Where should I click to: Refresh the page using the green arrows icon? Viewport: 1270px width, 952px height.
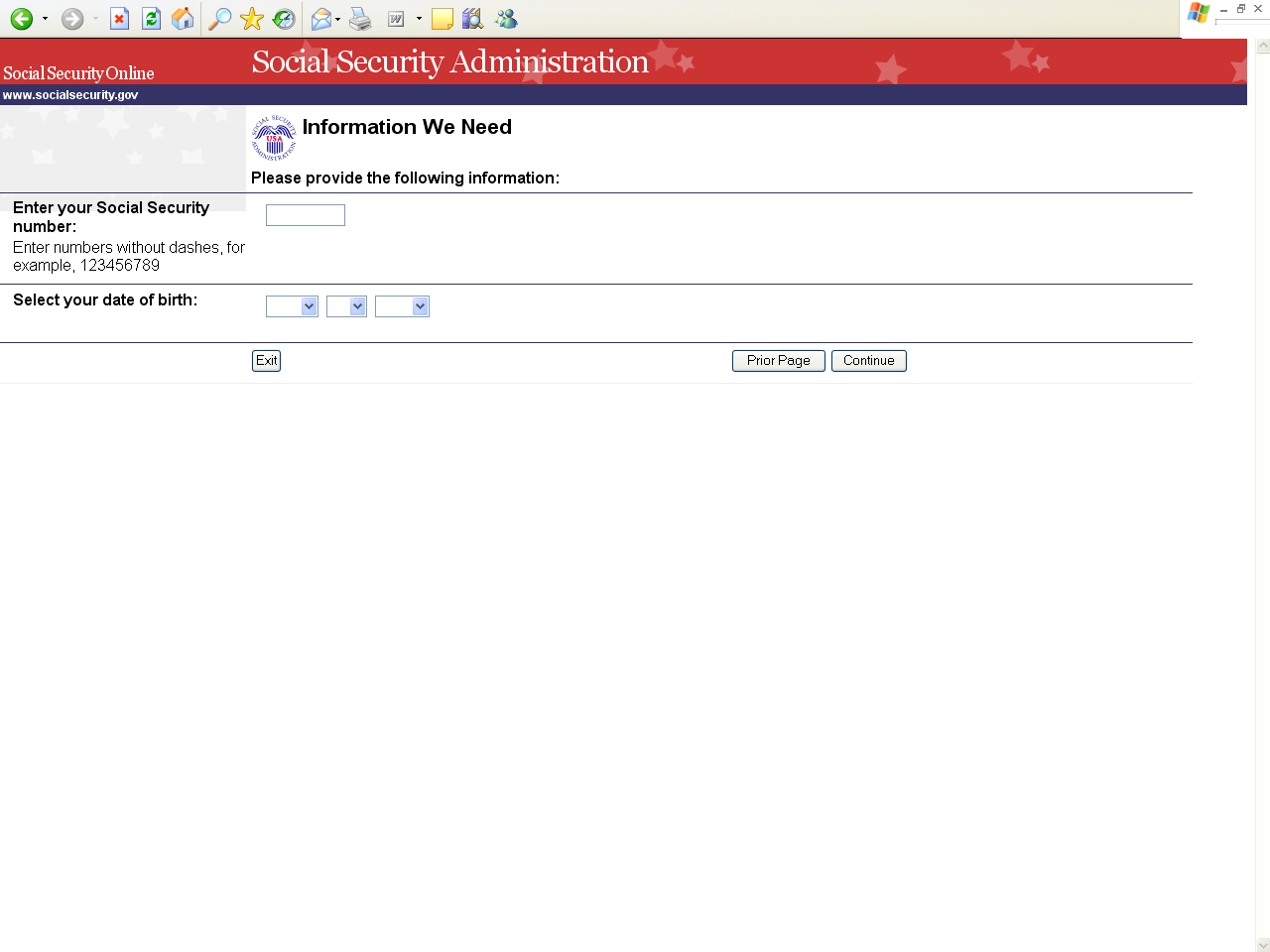tap(151, 19)
